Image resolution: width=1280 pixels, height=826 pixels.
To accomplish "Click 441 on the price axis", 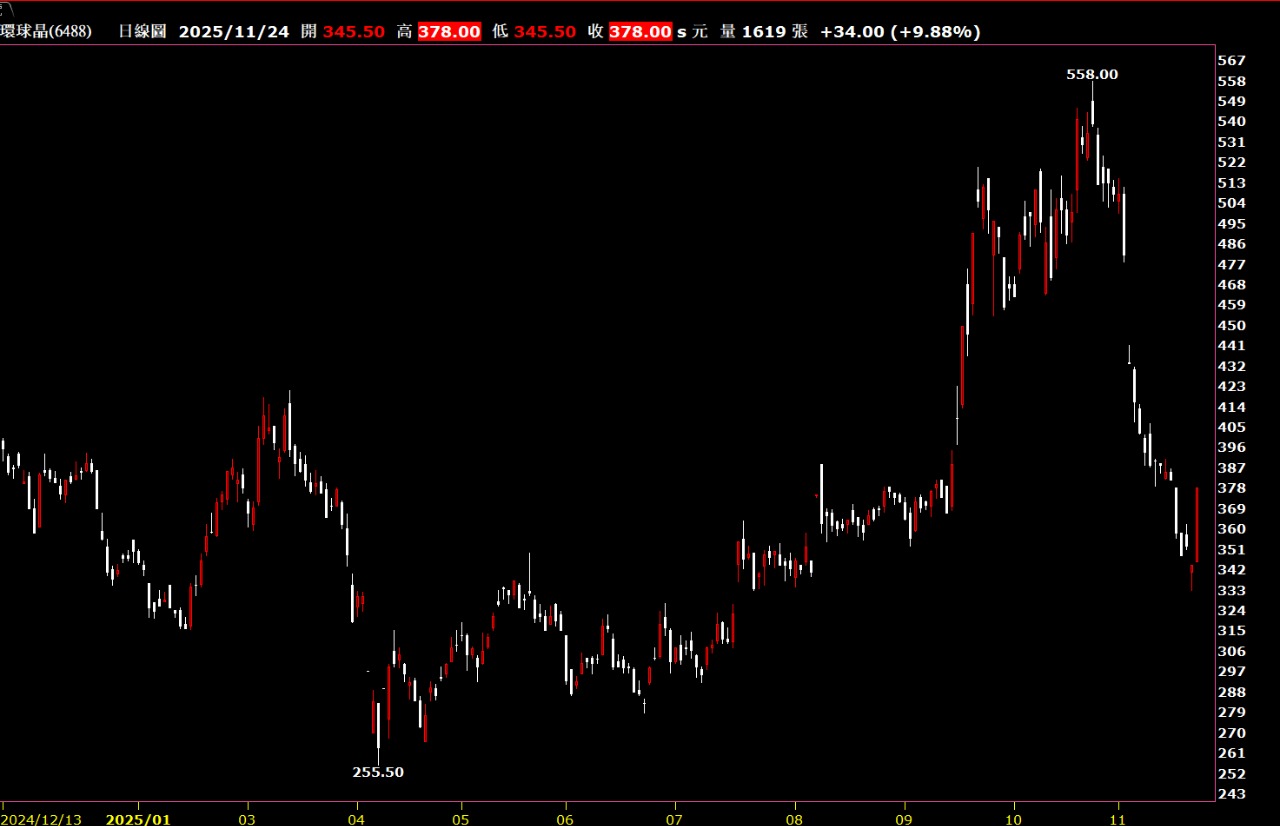I will [1232, 345].
